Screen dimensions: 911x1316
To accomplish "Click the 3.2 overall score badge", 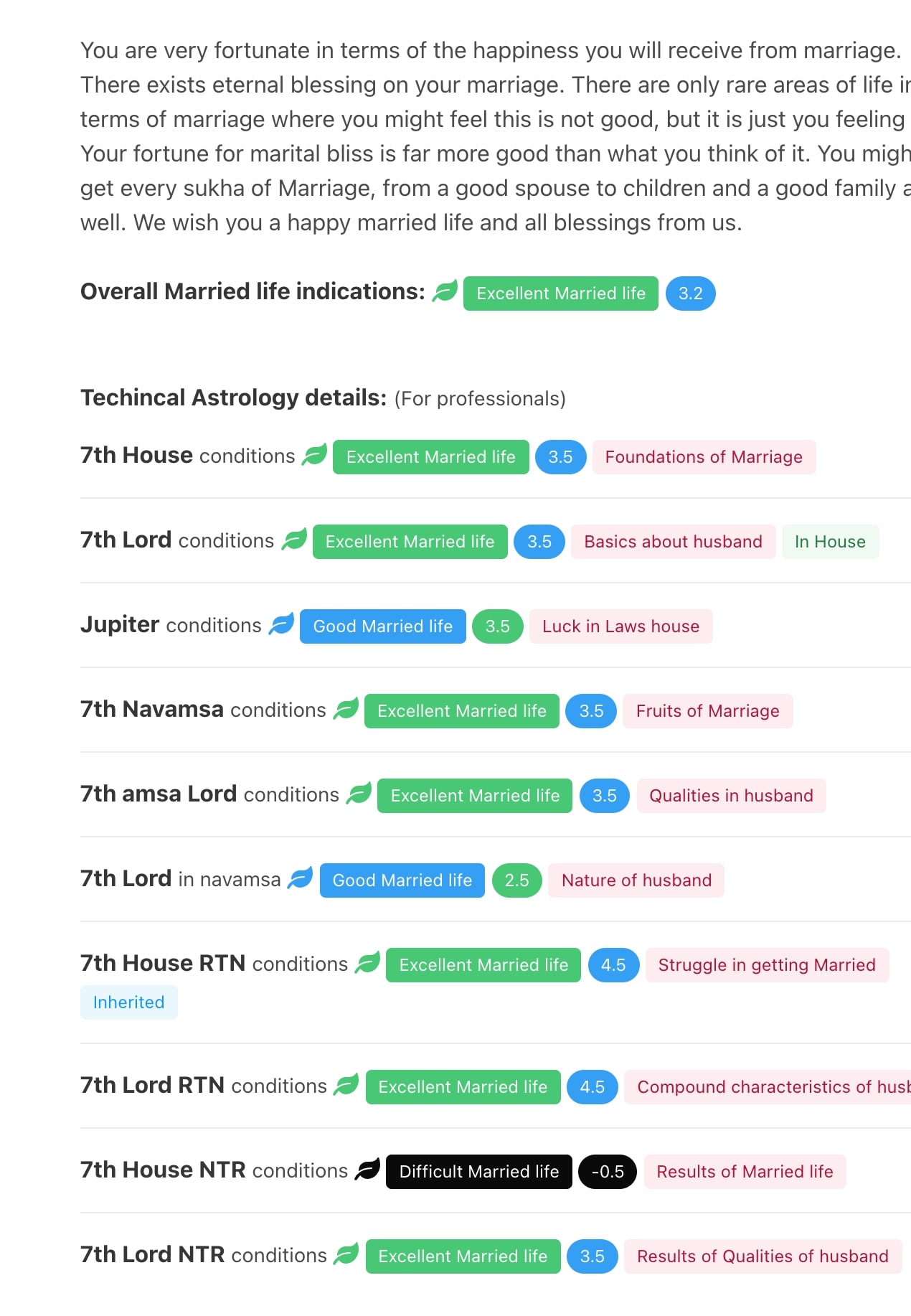I will coord(690,293).
